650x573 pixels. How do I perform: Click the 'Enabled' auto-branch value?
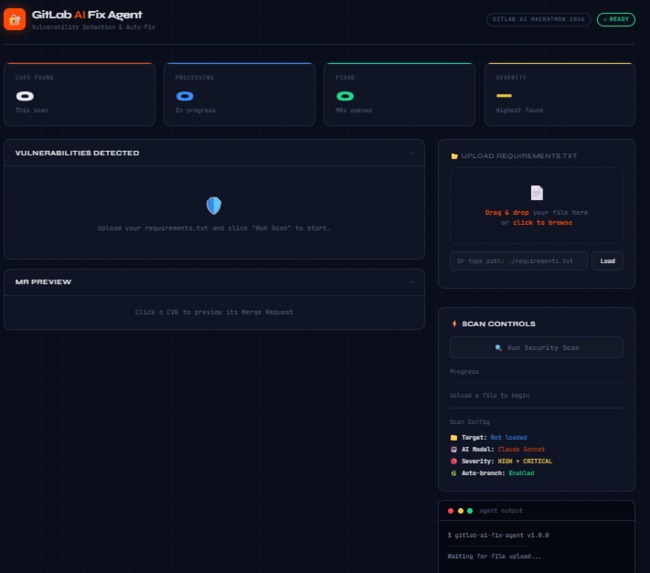(521, 473)
